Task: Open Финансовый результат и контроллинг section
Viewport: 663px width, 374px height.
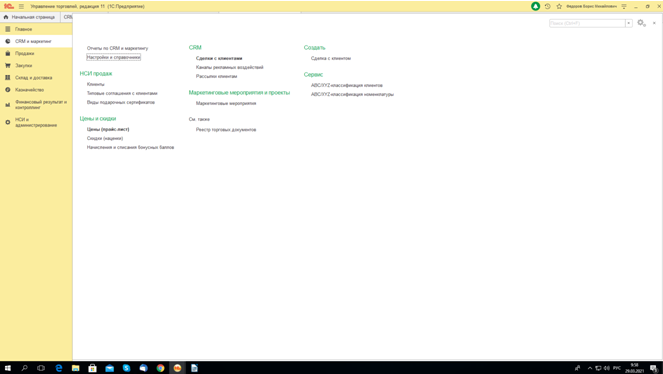Action: click(x=36, y=105)
